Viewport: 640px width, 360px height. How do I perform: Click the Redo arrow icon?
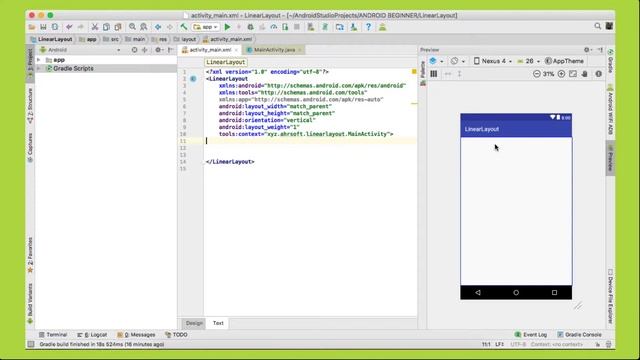coord(80,27)
